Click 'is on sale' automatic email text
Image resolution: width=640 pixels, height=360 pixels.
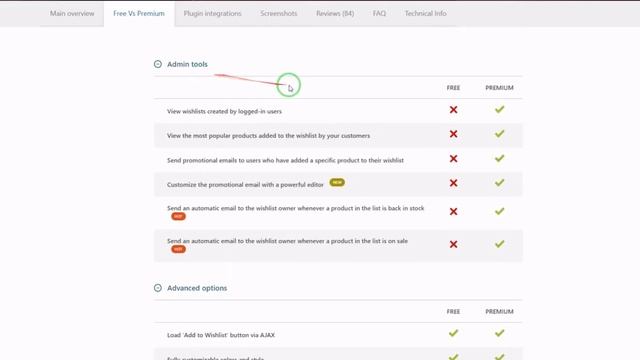coord(287,241)
